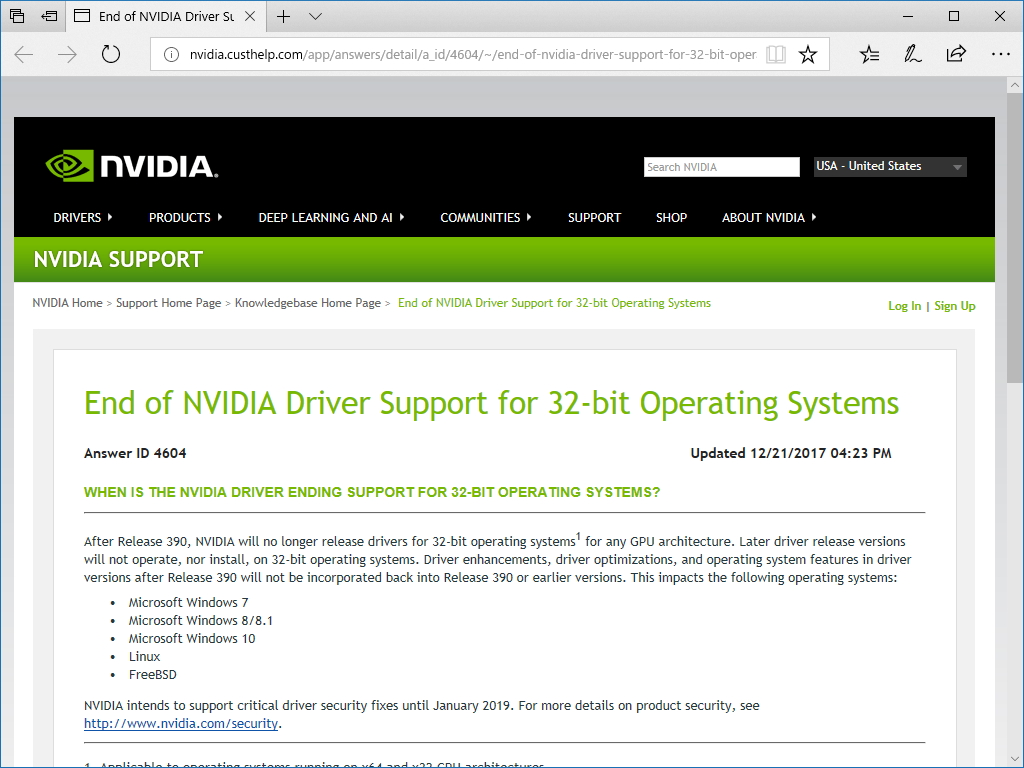1024x768 pixels.
Task: Toggle Reading view book icon
Action: coord(776,54)
